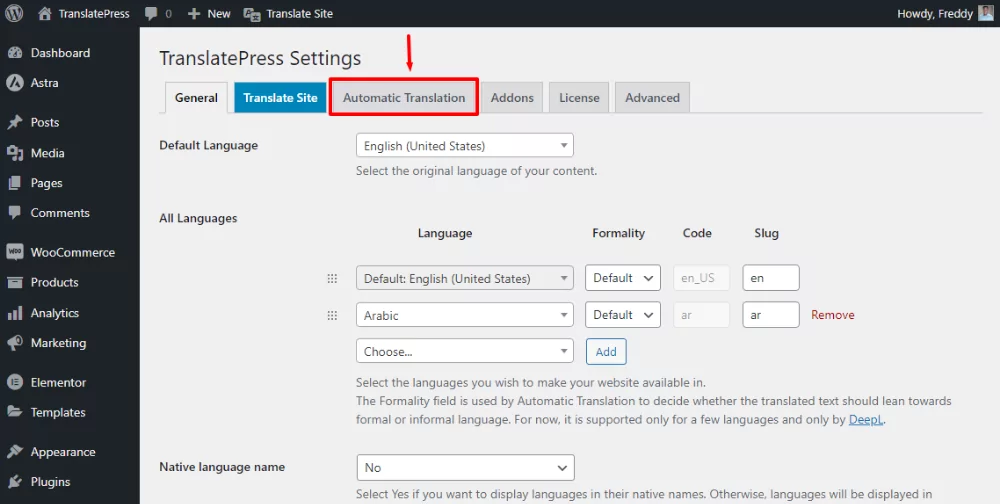This screenshot has height=504, width=1000.
Task: Remove the Arabic language
Action: click(x=832, y=315)
